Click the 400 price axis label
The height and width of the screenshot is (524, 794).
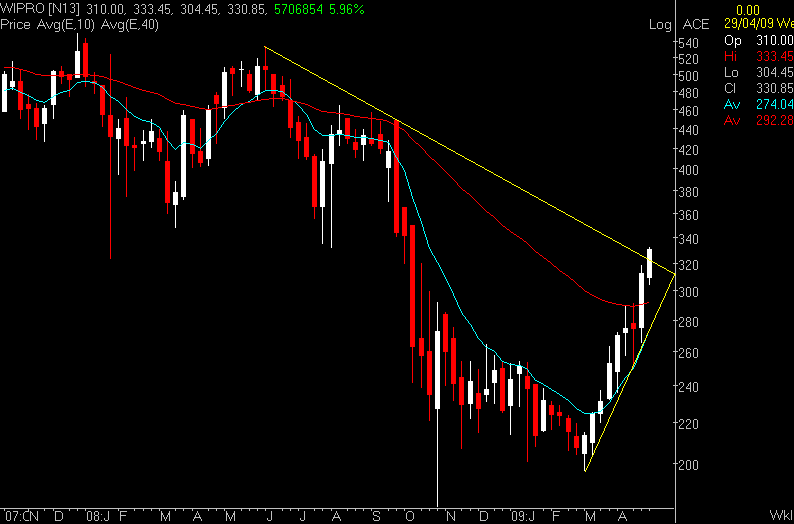(689, 170)
